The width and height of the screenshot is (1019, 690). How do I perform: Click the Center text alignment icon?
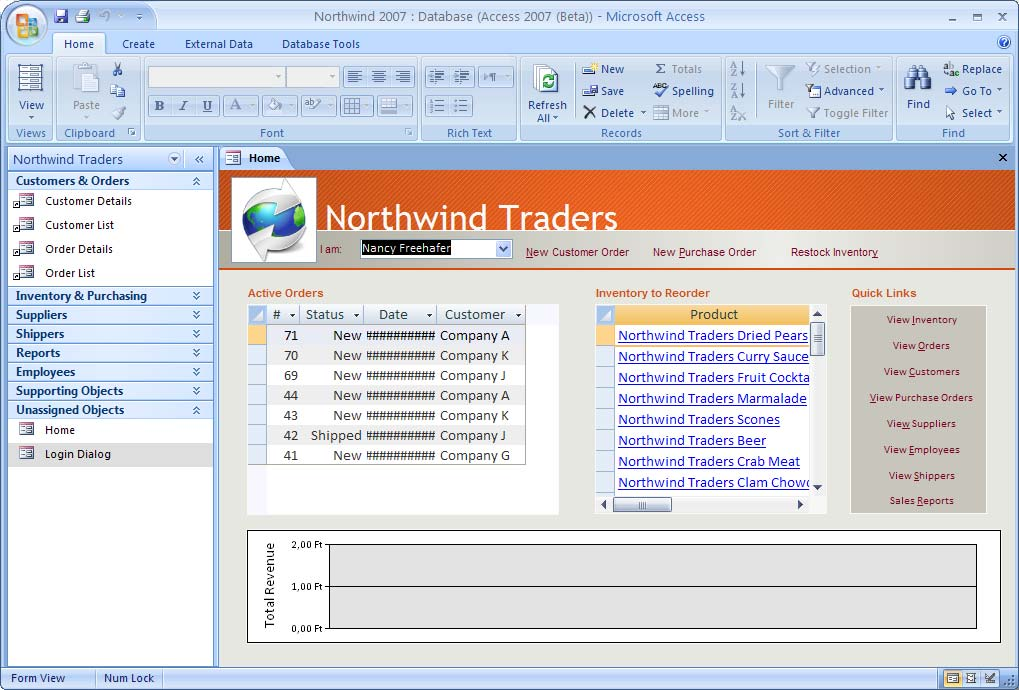[x=378, y=77]
